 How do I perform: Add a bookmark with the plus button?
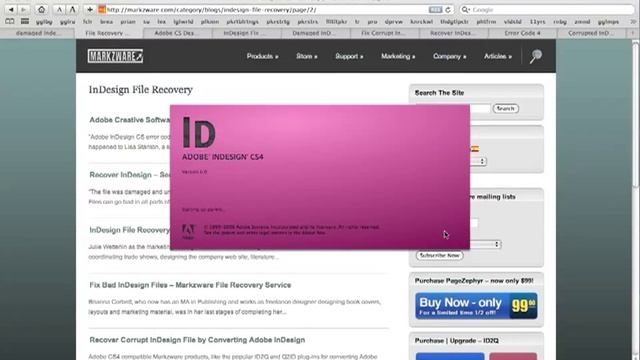coord(90,9)
